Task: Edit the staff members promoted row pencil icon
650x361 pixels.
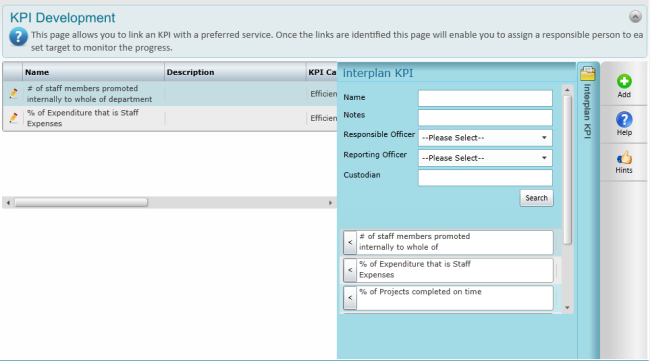Action: pyautogui.click(x=13, y=93)
